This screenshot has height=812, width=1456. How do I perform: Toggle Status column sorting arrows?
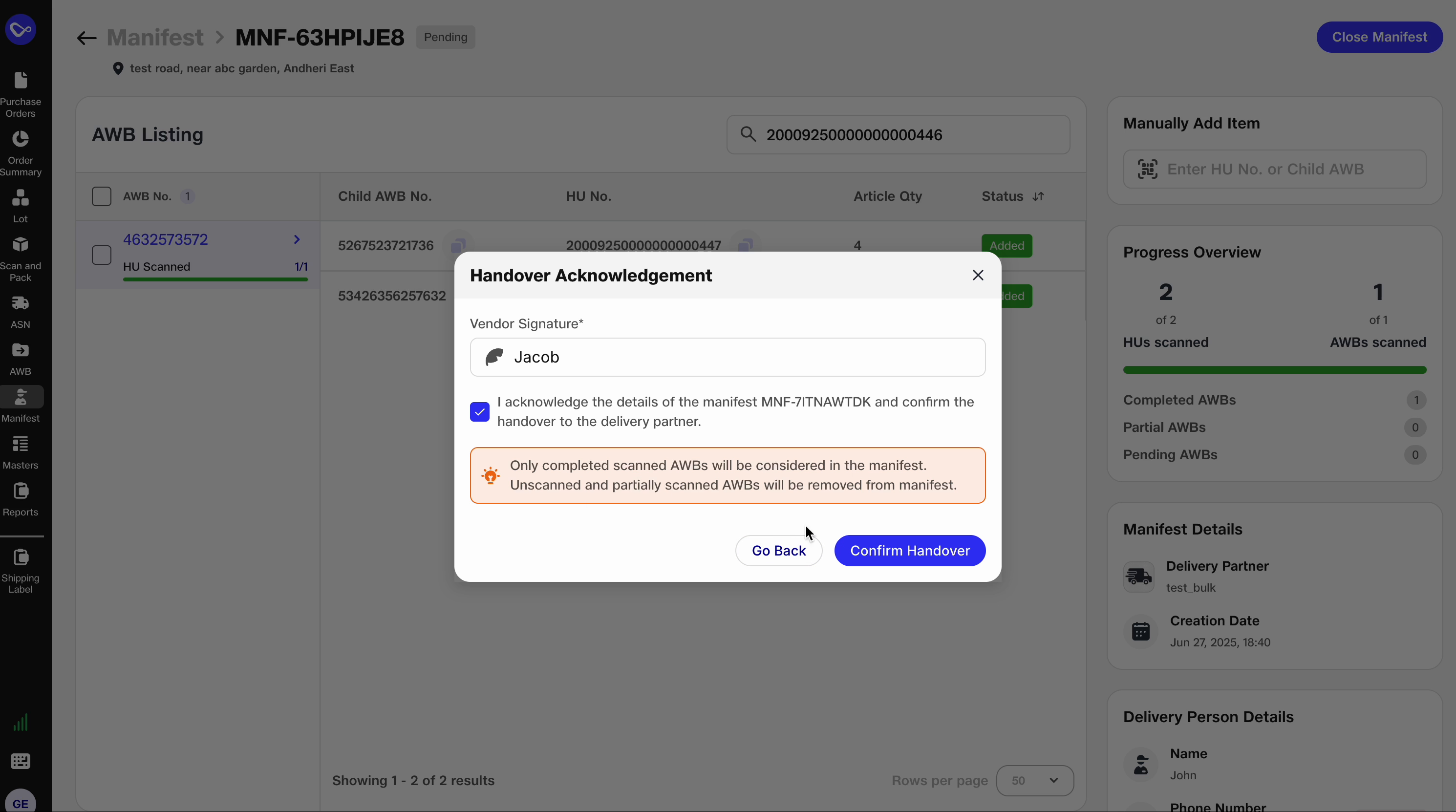click(1039, 196)
